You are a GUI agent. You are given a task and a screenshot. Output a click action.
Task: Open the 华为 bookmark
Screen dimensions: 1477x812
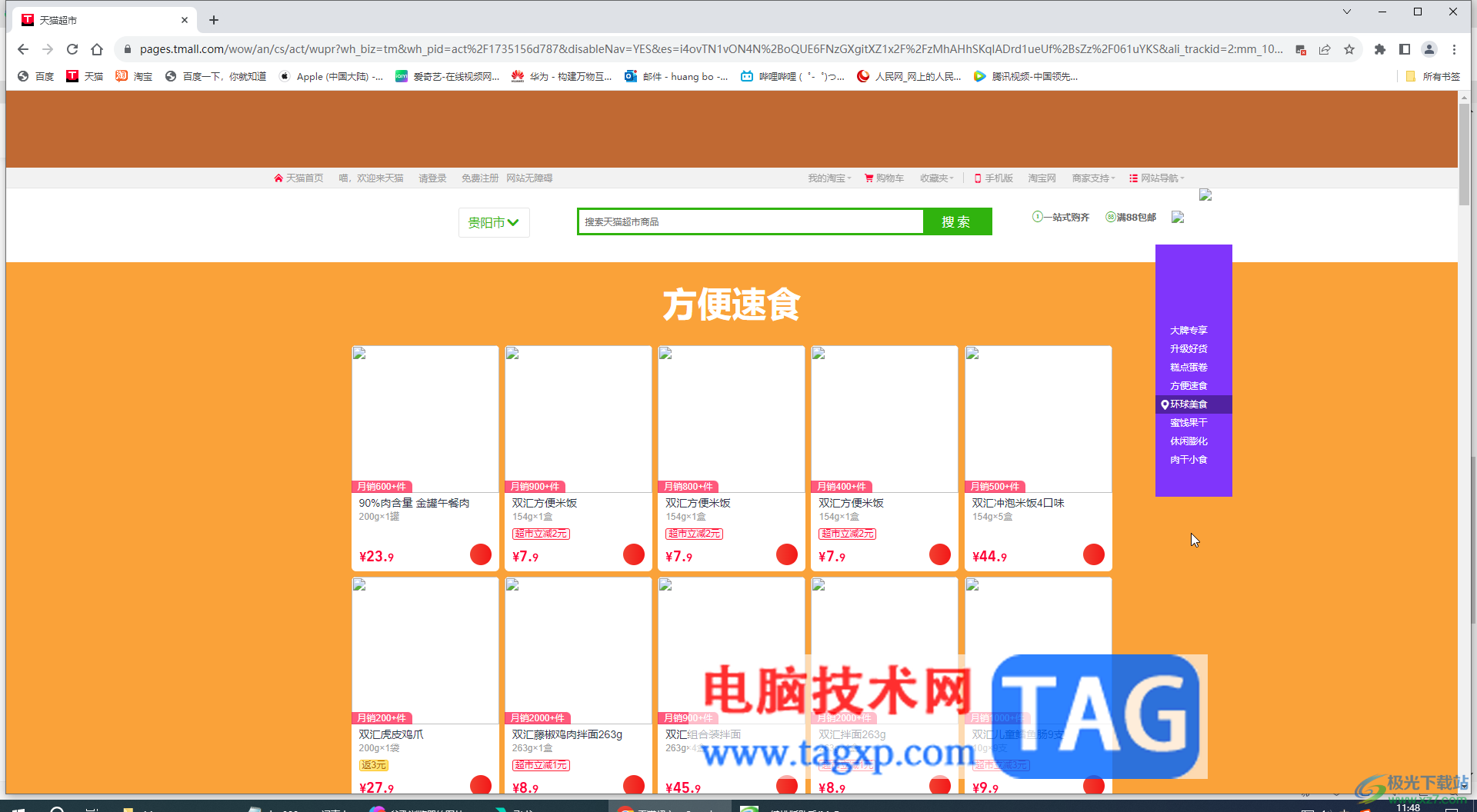point(562,76)
